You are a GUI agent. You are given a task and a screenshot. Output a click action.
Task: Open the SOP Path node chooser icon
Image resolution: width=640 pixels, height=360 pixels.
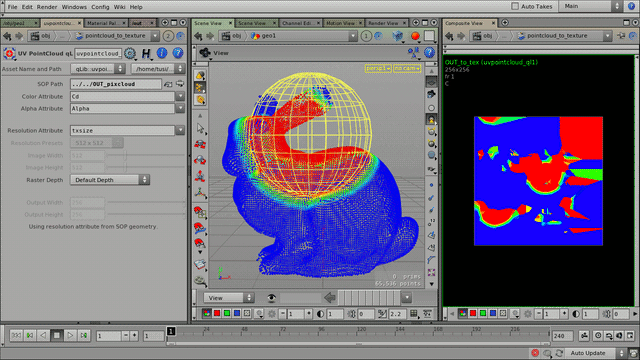168,84
